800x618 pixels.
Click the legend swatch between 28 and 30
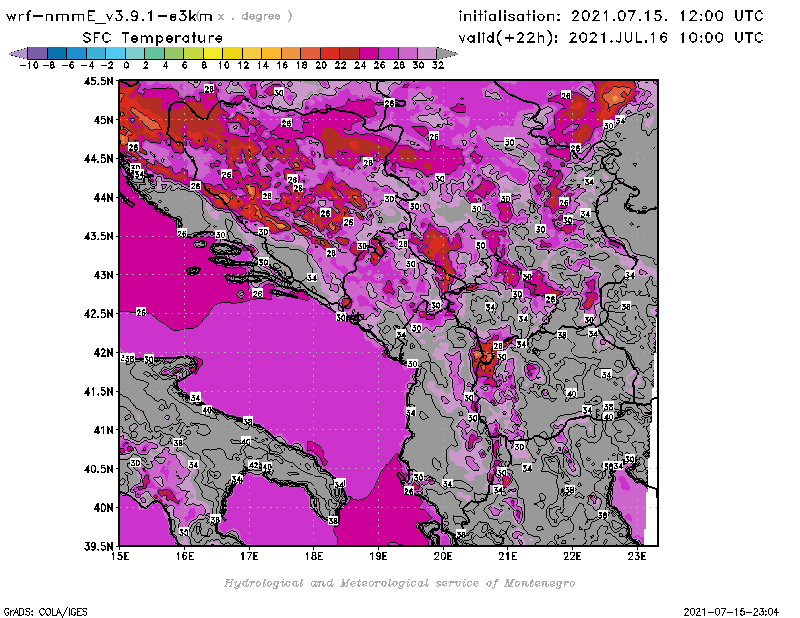[x=408, y=53]
